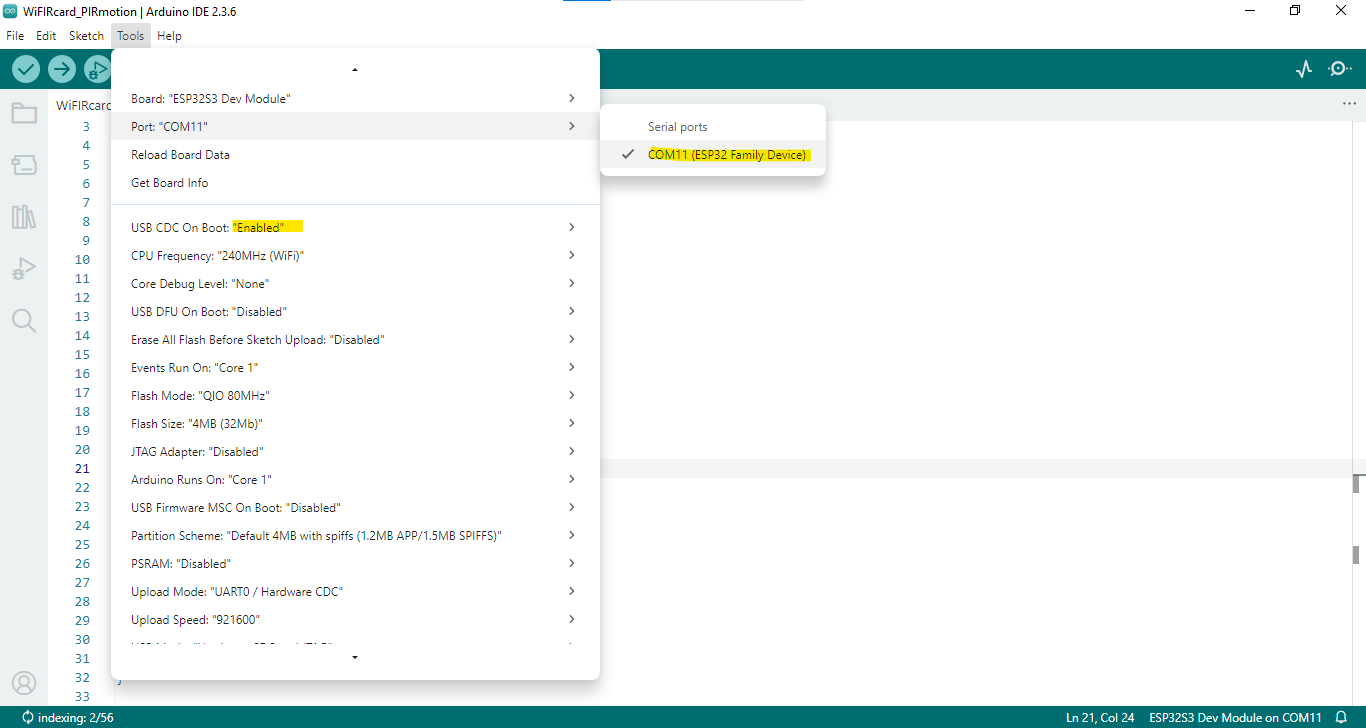
Task: Open the Sketchbook folder sidebar icon
Action: [x=24, y=113]
